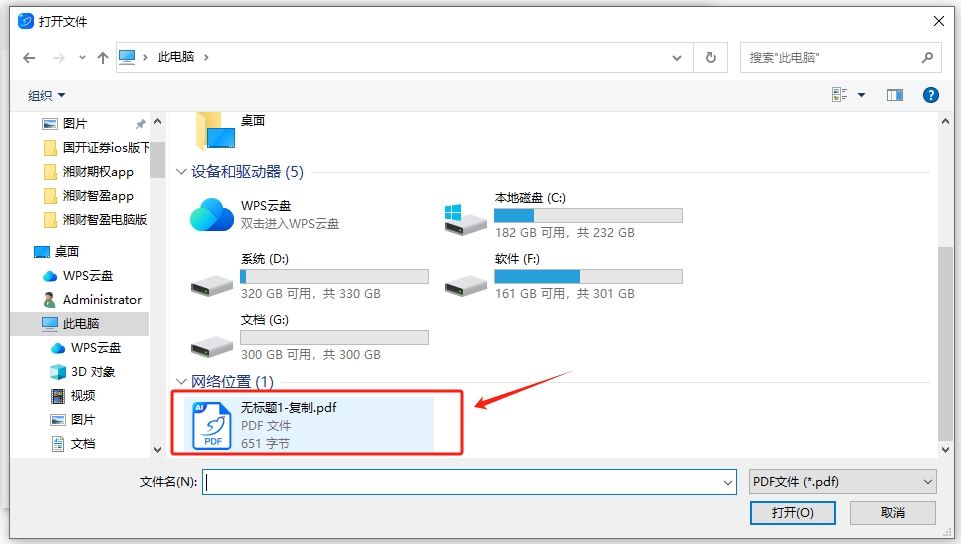Select the WPS云盘 cloud drive icon
Viewport: 961px width, 544px height.
tap(211, 214)
